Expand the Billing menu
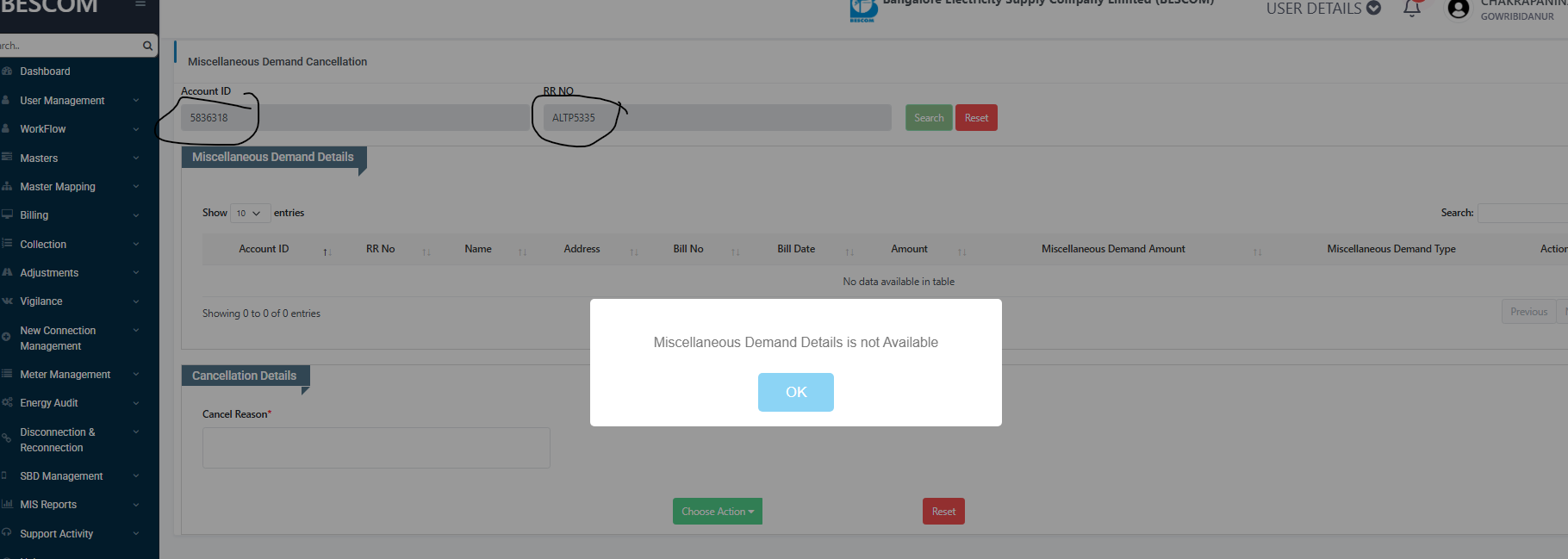 pyautogui.click(x=34, y=215)
